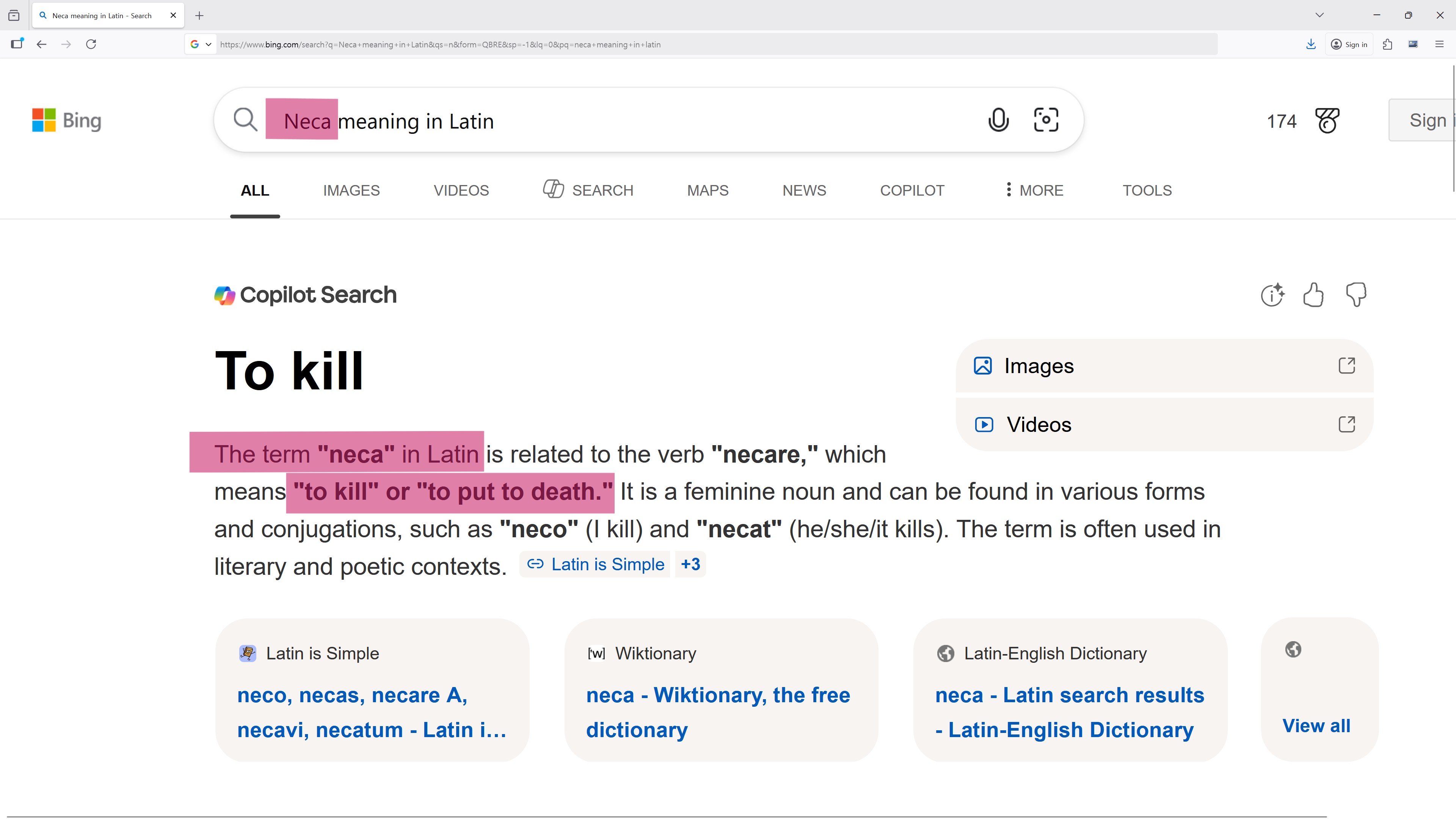This screenshot has width=1456, height=819.
Task: Click View all sources link
Action: pyautogui.click(x=1316, y=726)
